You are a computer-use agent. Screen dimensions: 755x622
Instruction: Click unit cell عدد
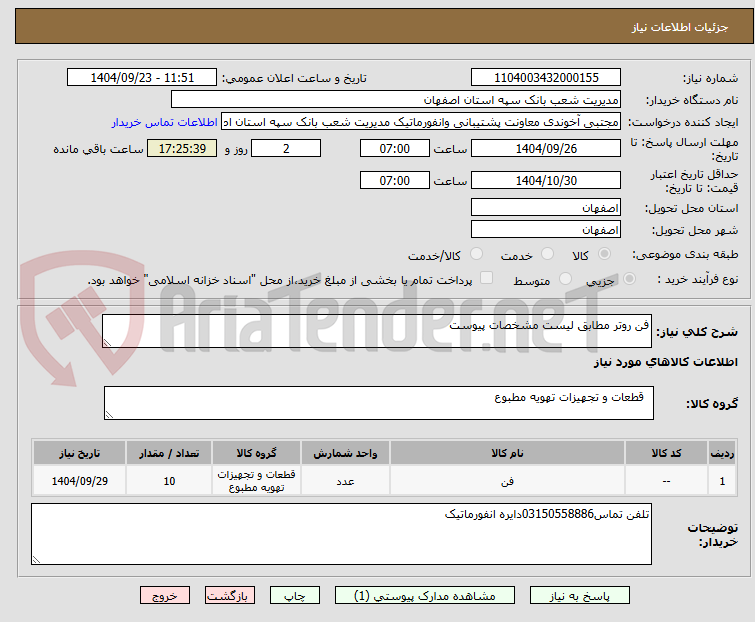(x=345, y=480)
